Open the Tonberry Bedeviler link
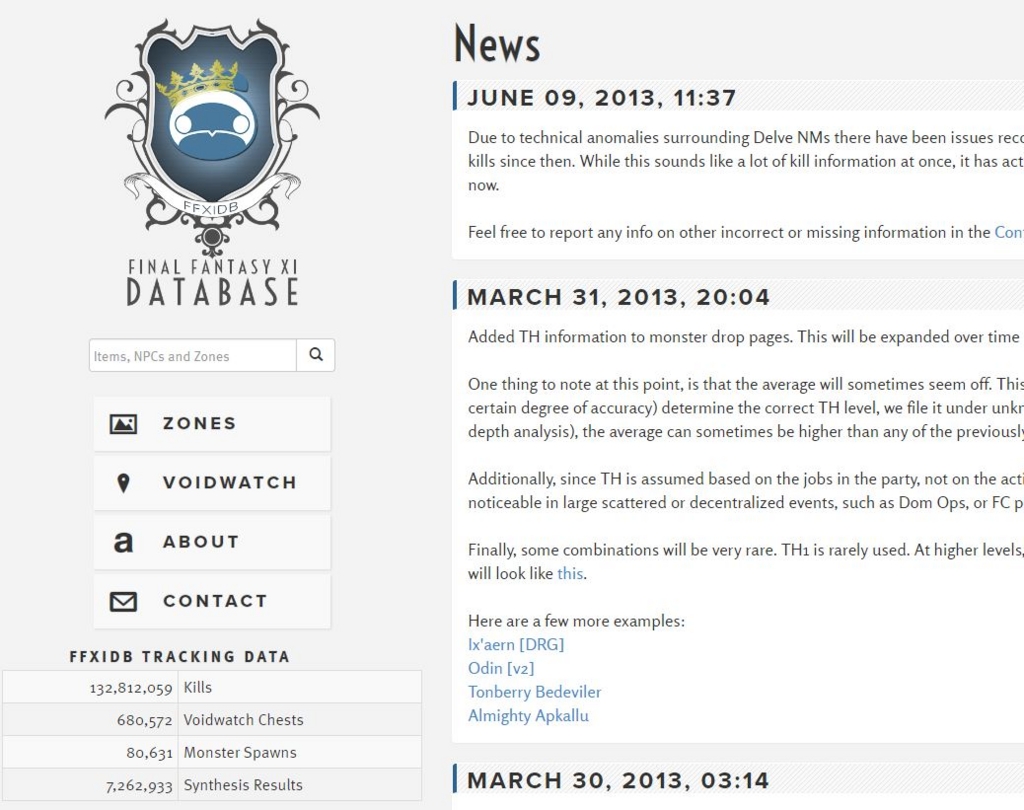Screen dimensions: 1024x810 click(534, 692)
